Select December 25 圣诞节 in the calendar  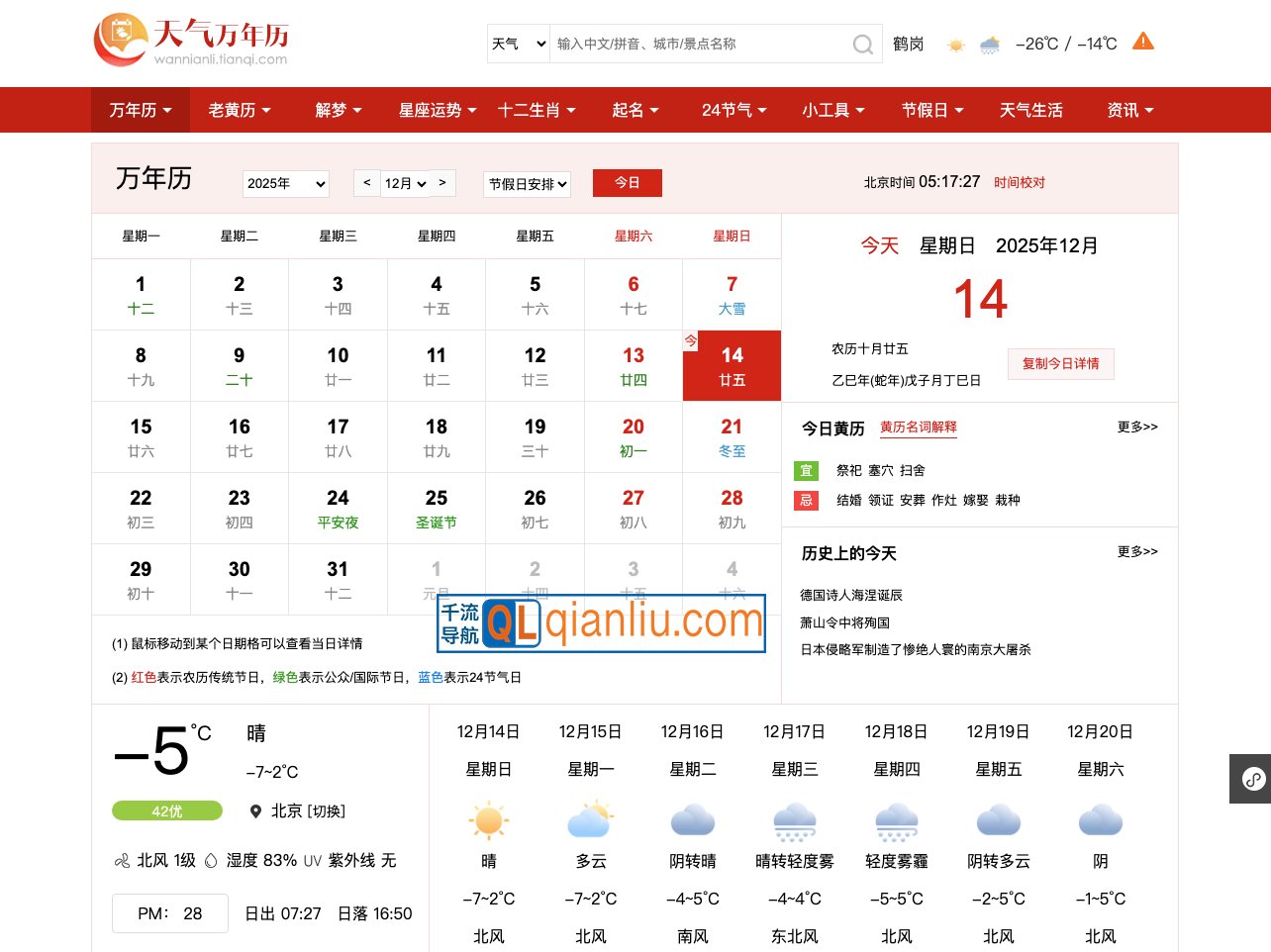(x=437, y=509)
